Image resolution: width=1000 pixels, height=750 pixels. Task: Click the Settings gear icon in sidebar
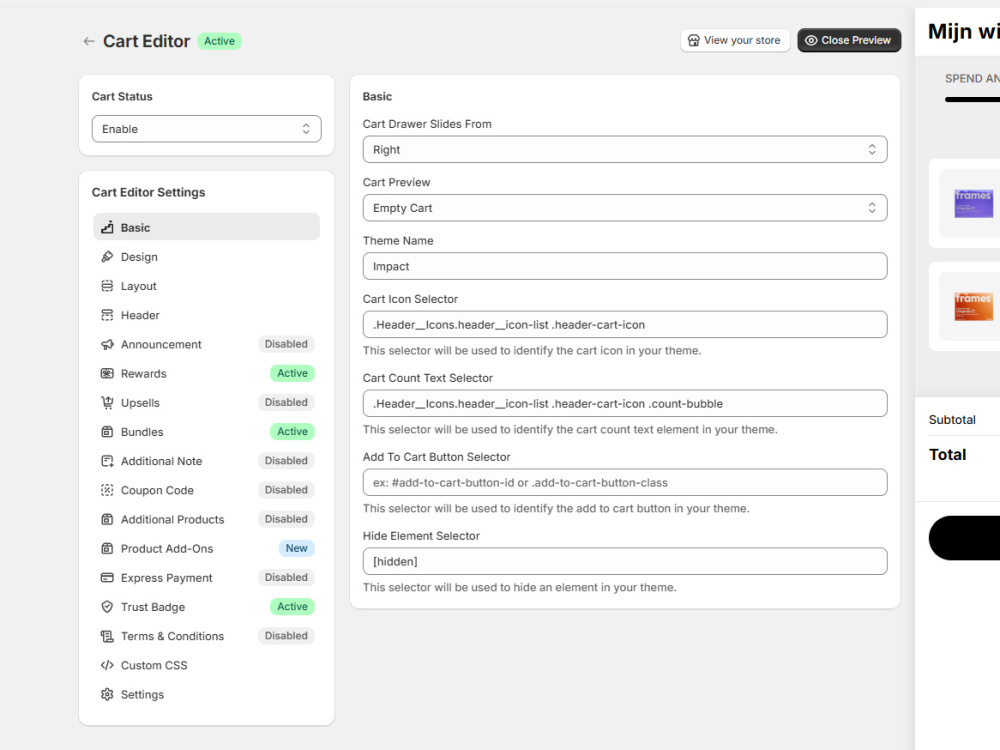click(107, 695)
